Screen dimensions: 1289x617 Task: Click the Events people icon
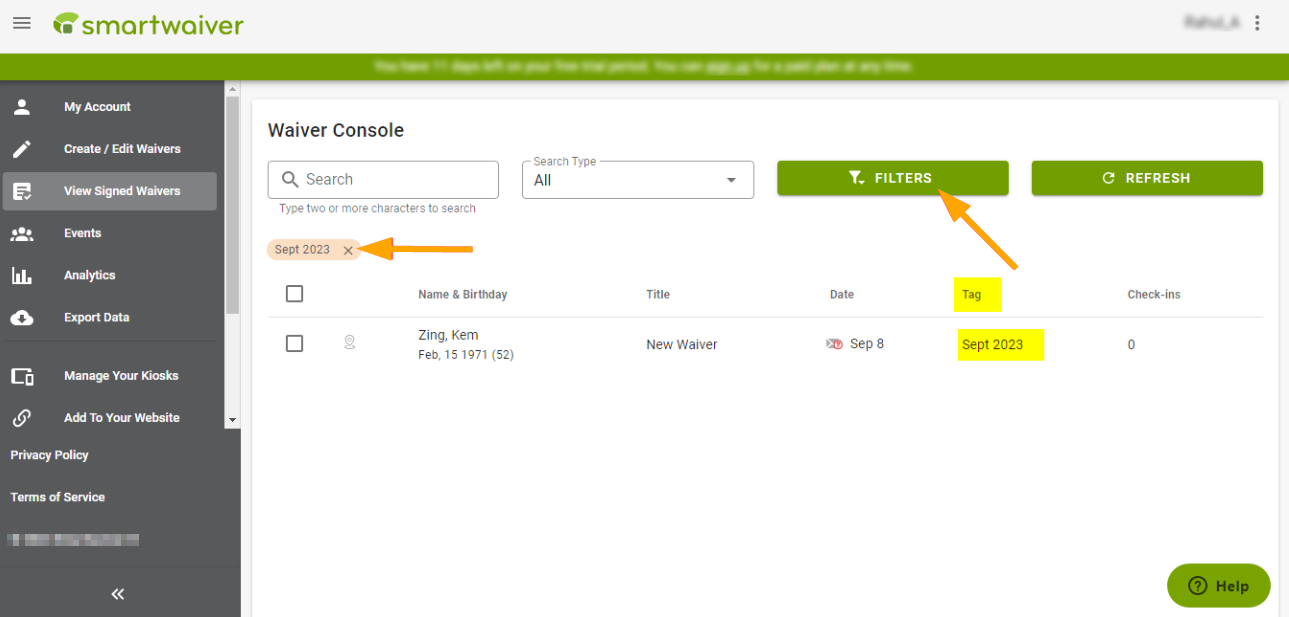pos(22,233)
